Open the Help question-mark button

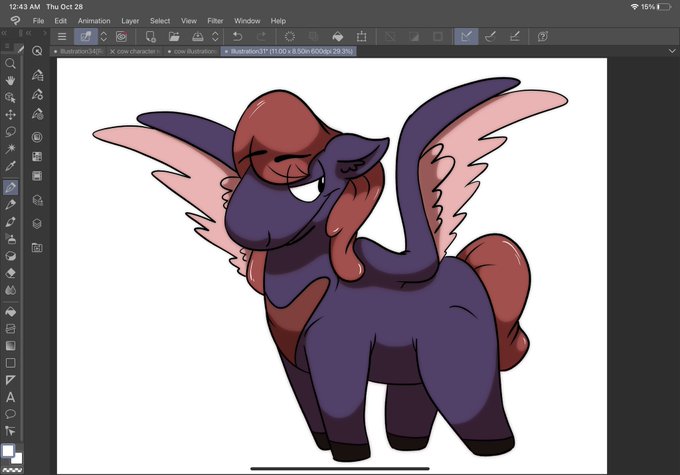[543, 36]
